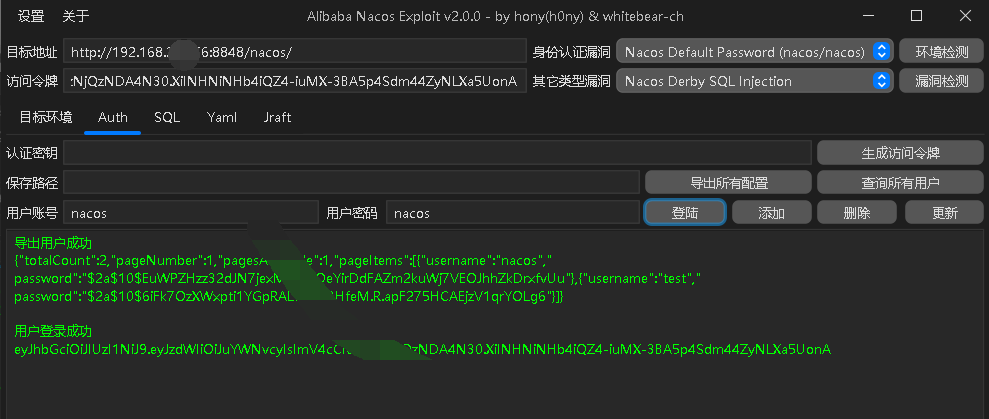Select the Auth tab

click(113, 117)
